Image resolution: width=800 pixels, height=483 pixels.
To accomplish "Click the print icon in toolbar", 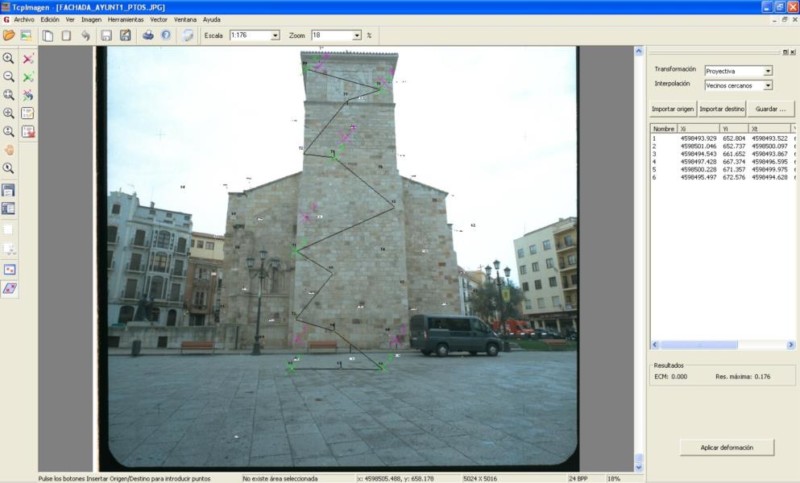I will coord(148,35).
